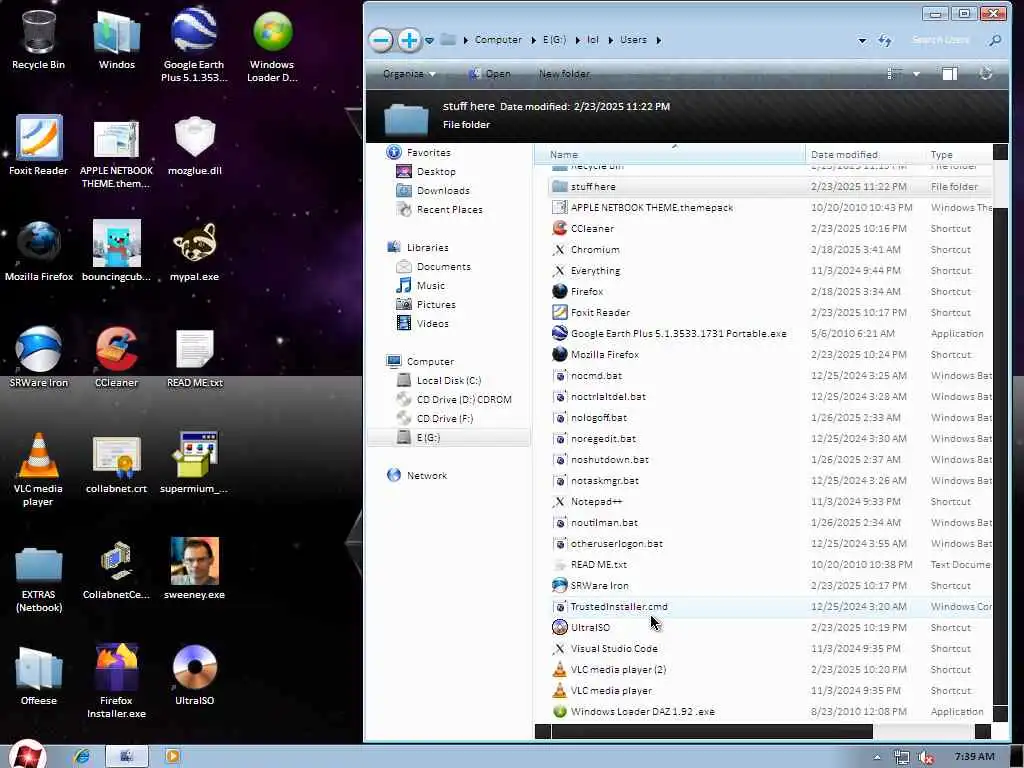The image size is (1024, 768).
Task: Open the Offeese folder on desktop
Action: click(x=38, y=675)
